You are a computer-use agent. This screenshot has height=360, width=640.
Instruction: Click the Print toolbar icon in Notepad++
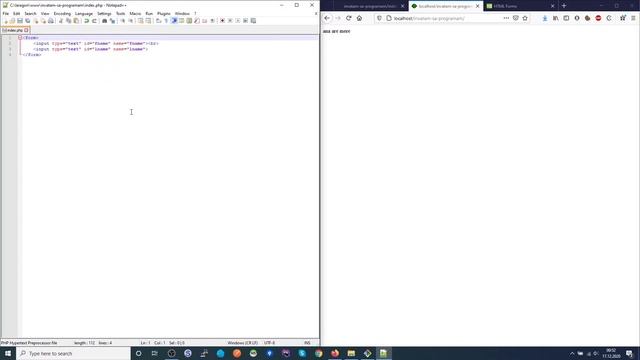pos(51,21)
